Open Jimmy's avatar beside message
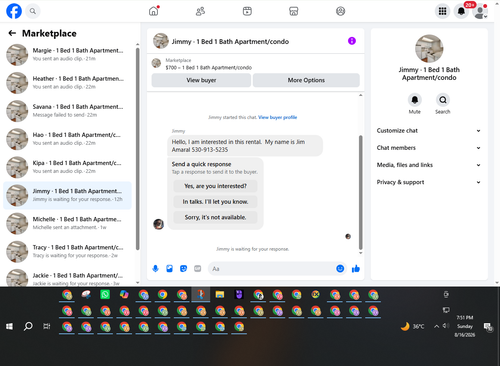 pos(158,224)
